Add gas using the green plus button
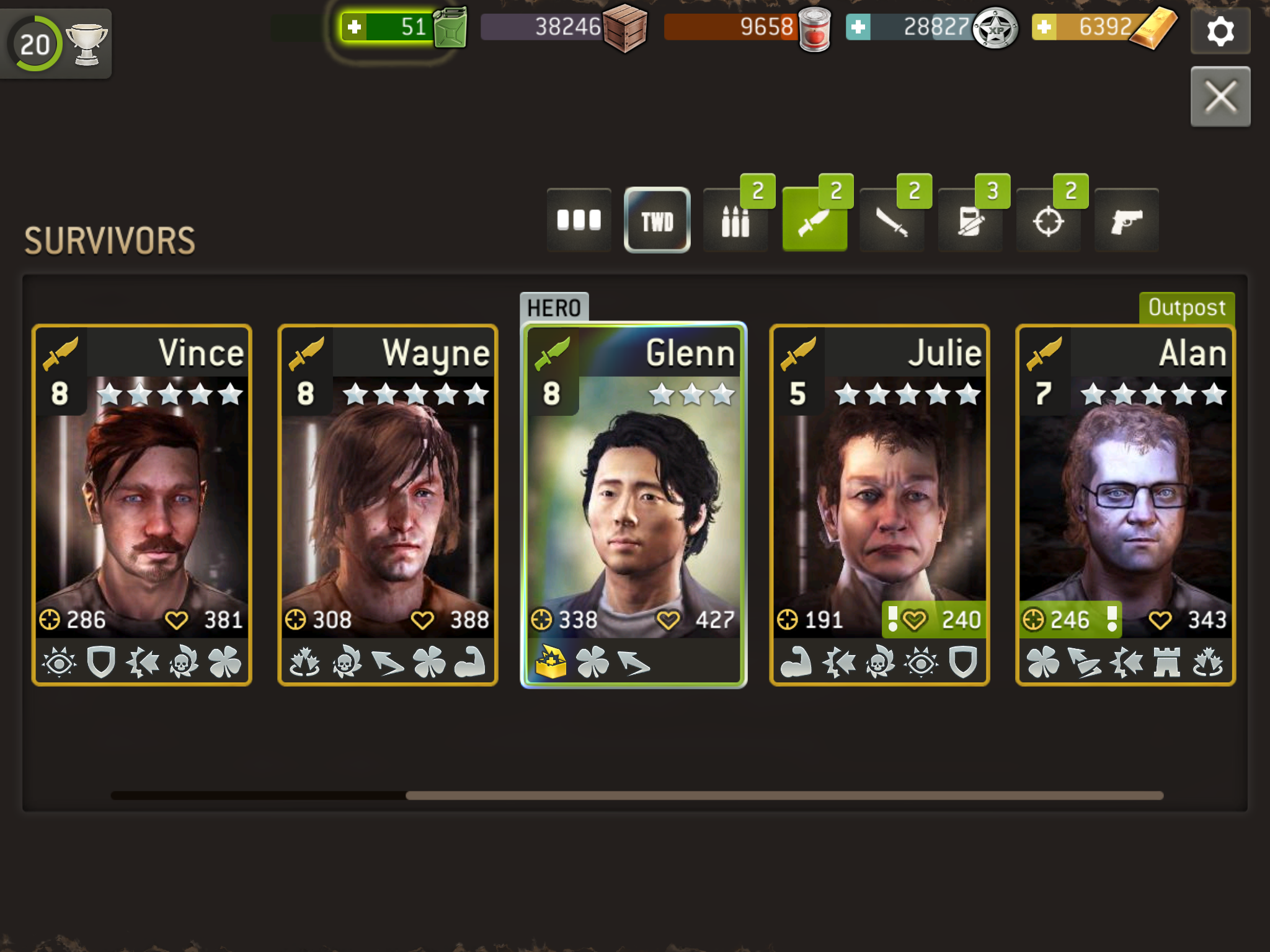This screenshot has height=952, width=1270. [354, 27]
